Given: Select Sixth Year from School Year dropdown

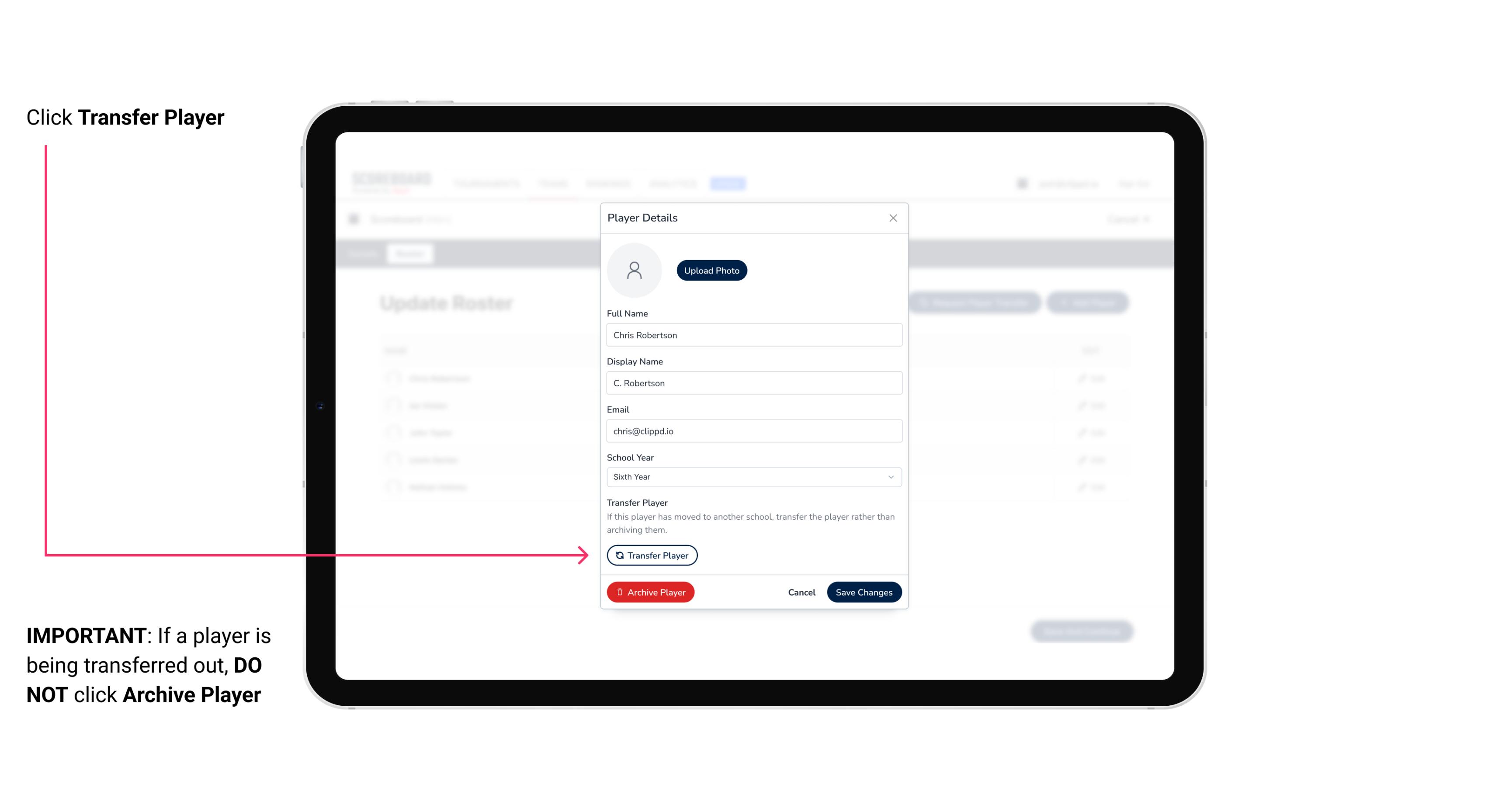Looking at the screenshot, I should click(x=753, y=475).
